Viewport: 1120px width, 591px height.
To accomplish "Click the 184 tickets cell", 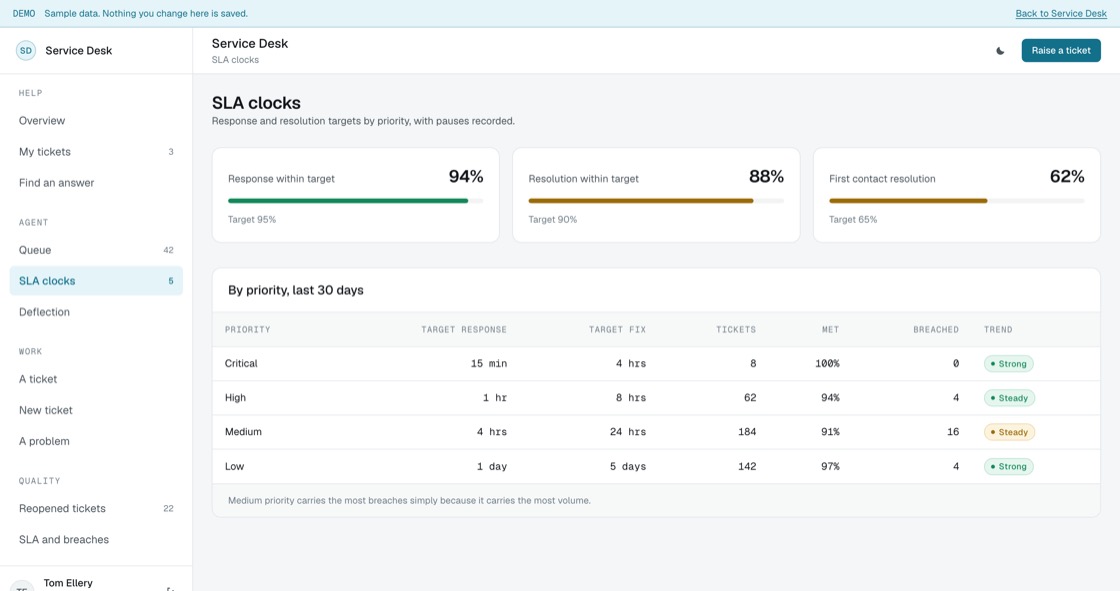I will pos(747,432).
